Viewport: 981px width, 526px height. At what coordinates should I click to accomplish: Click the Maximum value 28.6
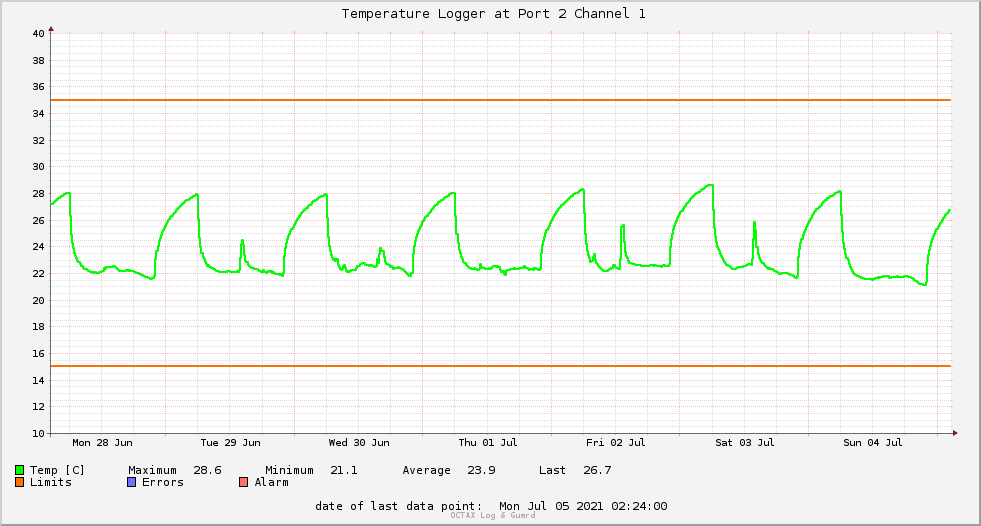207,470
